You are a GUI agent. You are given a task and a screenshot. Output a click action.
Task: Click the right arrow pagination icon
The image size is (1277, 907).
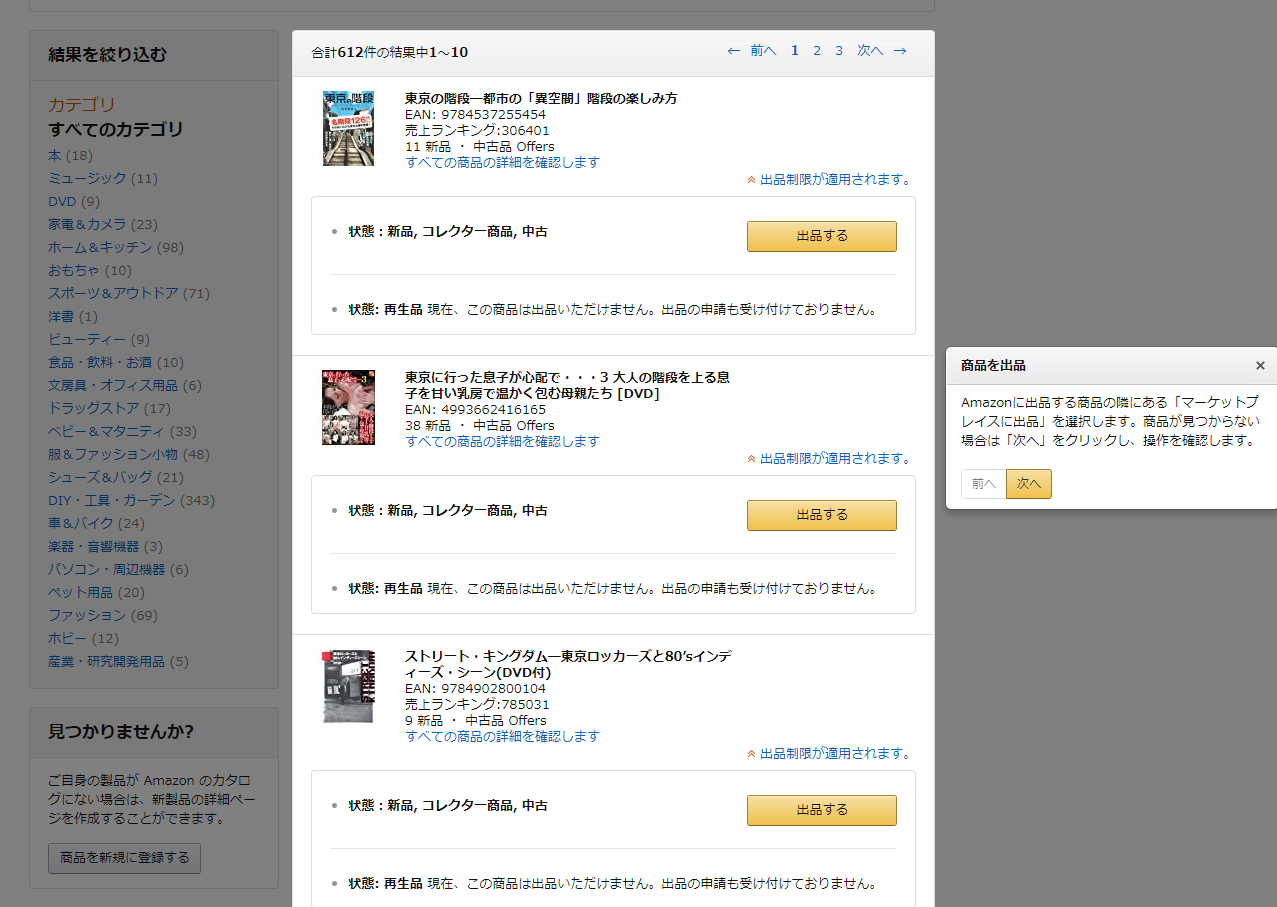click(x=899, y=50)
